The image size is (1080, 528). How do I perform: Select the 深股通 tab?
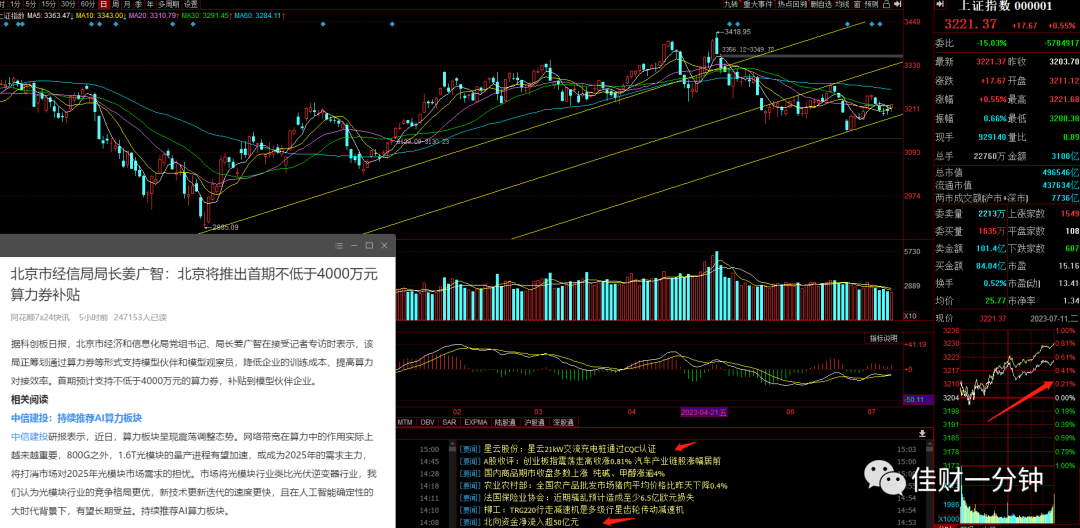tap(563, 422)
